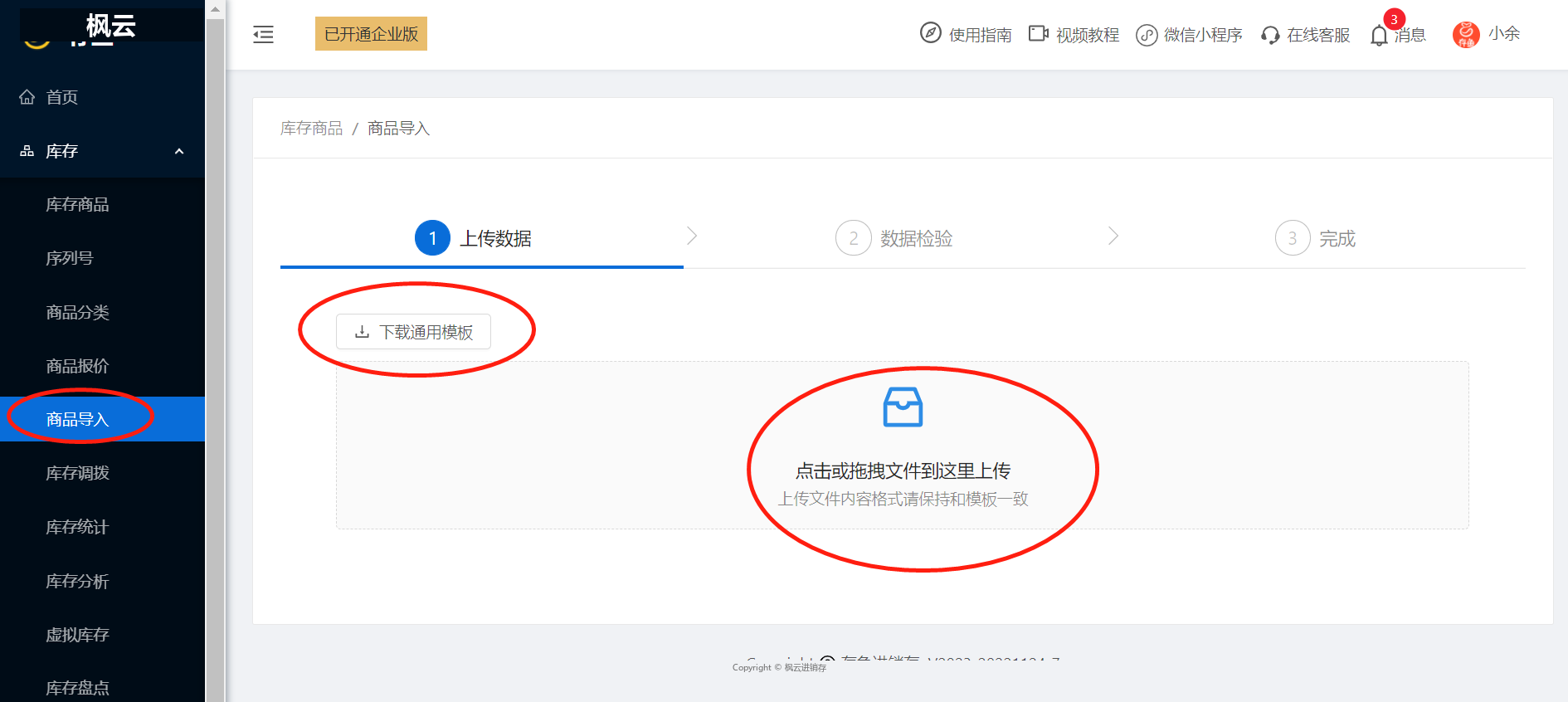
Task: Open notifications via the bell icon
Action: (1379, 36)
